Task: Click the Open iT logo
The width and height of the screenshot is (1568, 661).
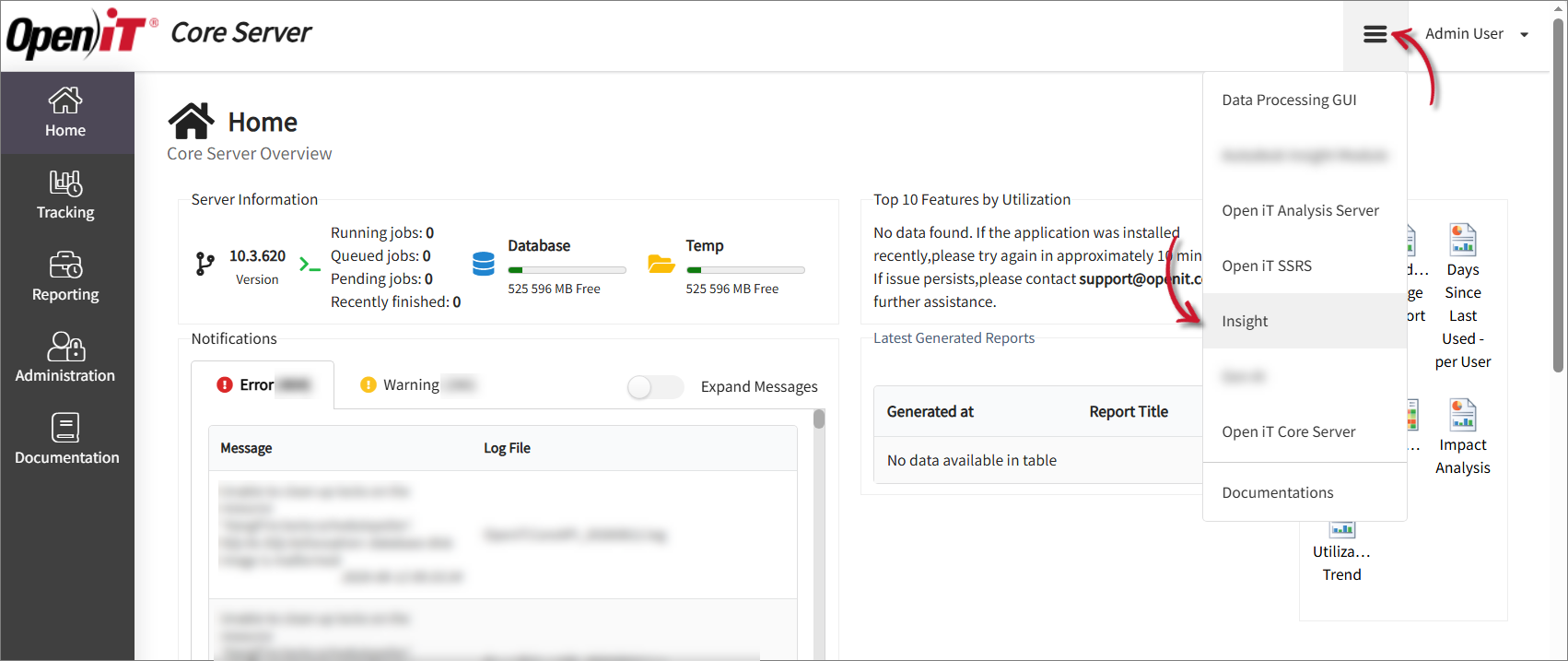Action: [82, 34]
